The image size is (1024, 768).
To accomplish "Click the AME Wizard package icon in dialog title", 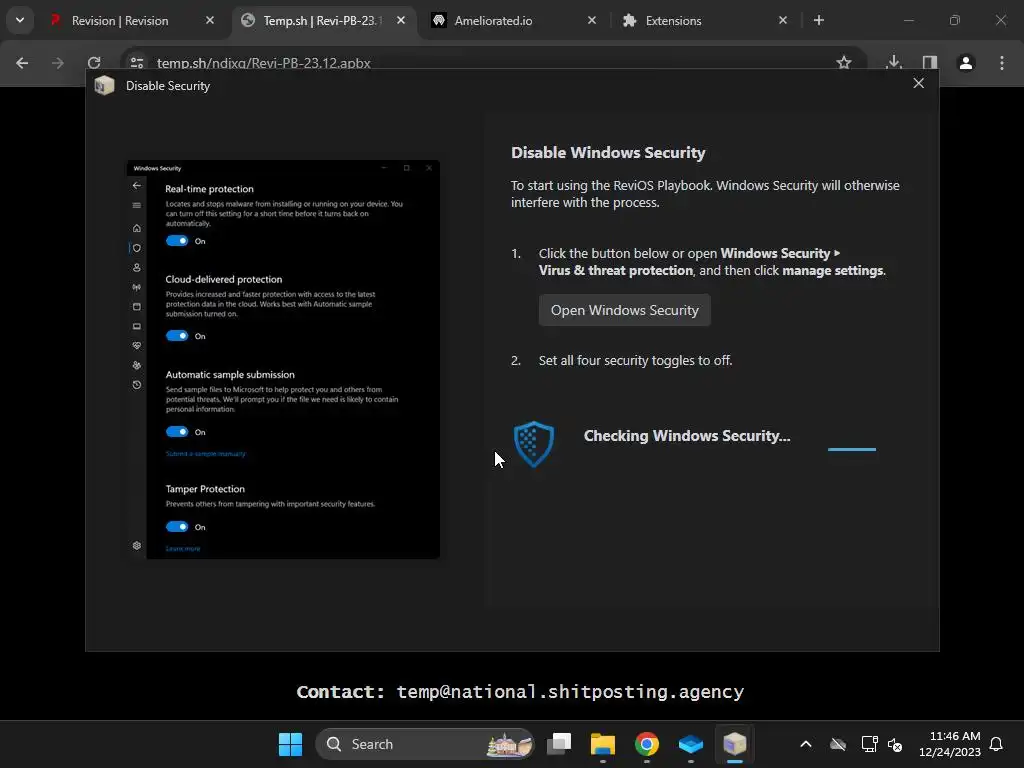I will (x=104, y=86).
